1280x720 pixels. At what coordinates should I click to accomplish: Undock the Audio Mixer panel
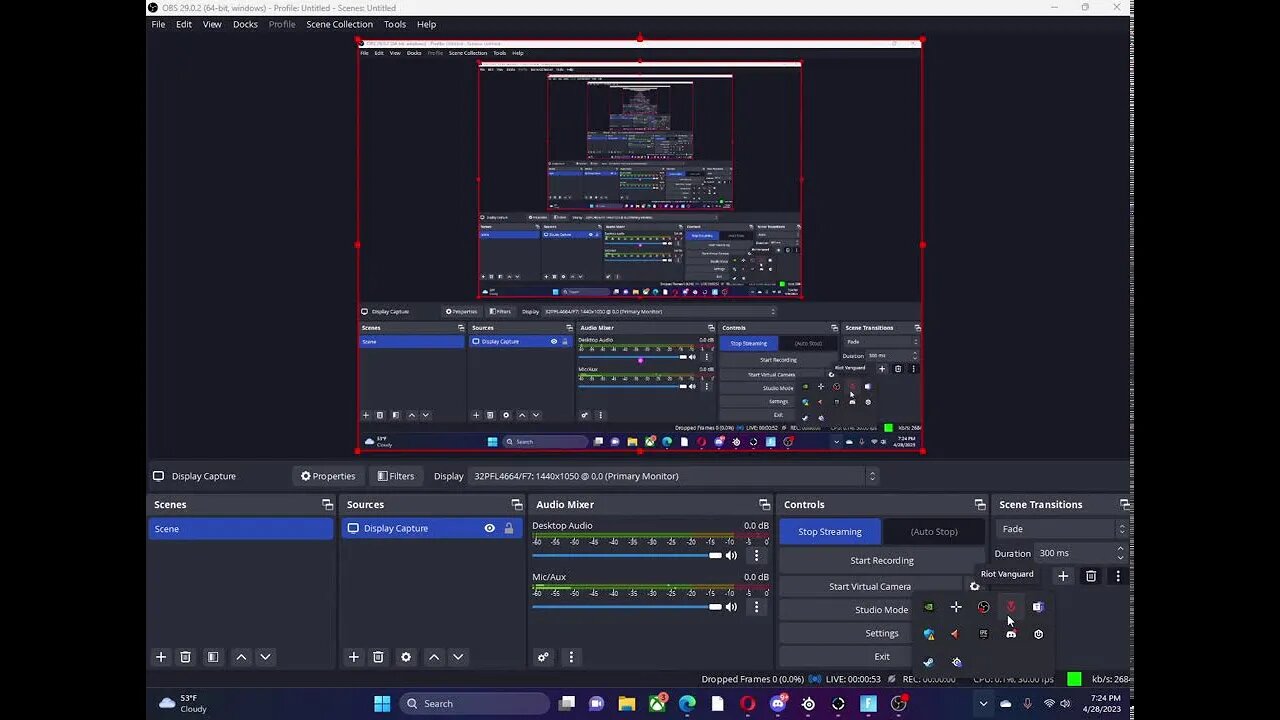765,505
